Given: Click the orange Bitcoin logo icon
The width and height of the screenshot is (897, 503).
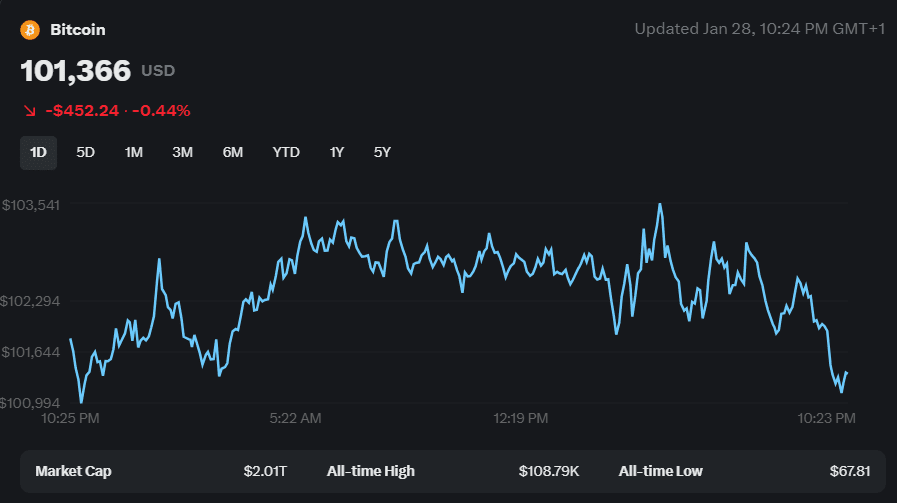Looking at the screenshot, I should click(x=30, y=30).
